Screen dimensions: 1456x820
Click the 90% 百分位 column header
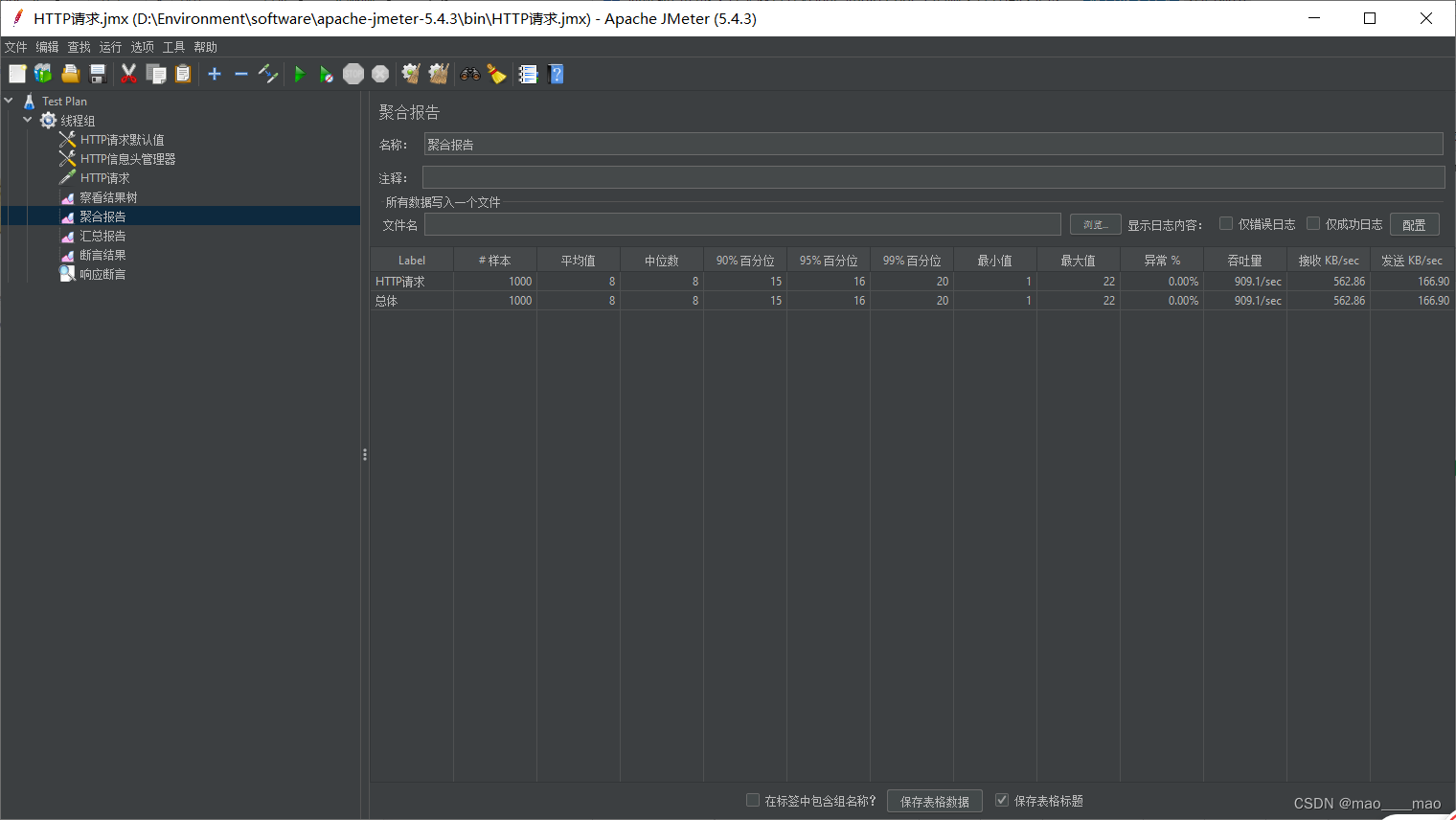click(745, 260)
